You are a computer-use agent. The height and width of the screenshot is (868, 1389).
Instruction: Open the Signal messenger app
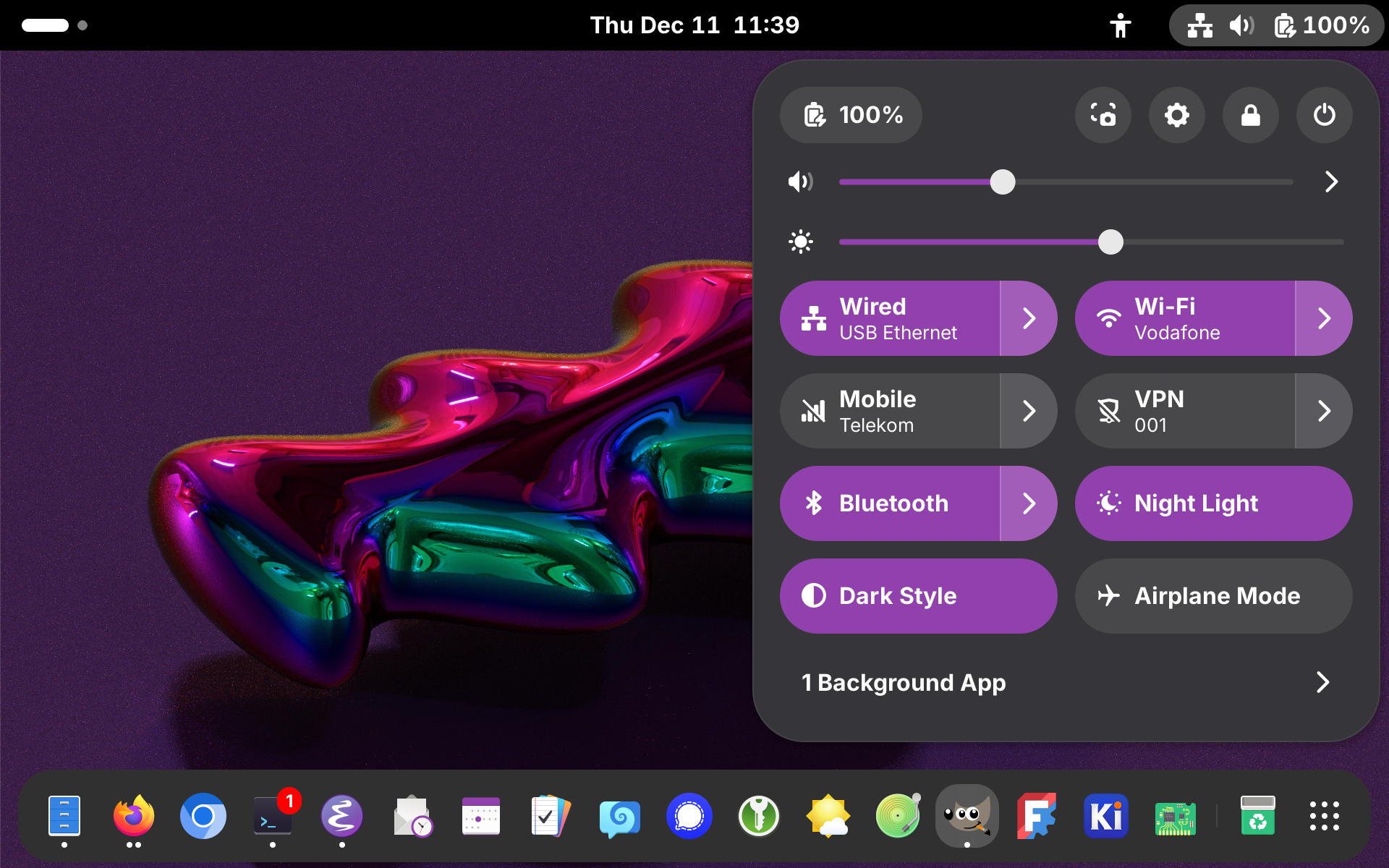(689, 816)
